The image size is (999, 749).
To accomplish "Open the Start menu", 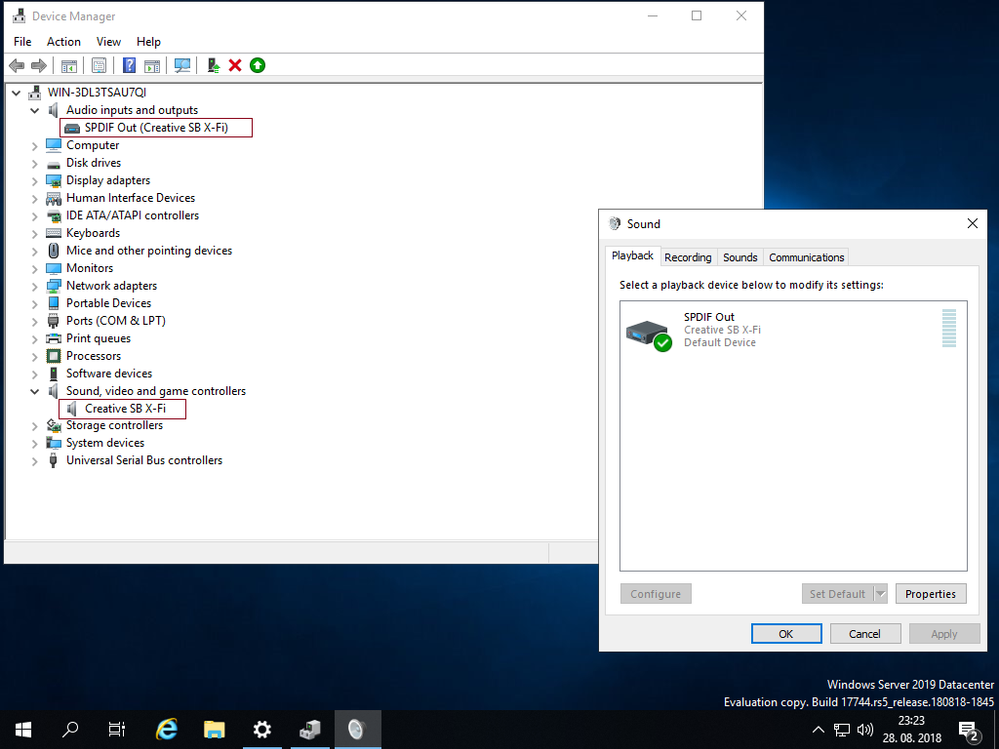I will 23,729.
